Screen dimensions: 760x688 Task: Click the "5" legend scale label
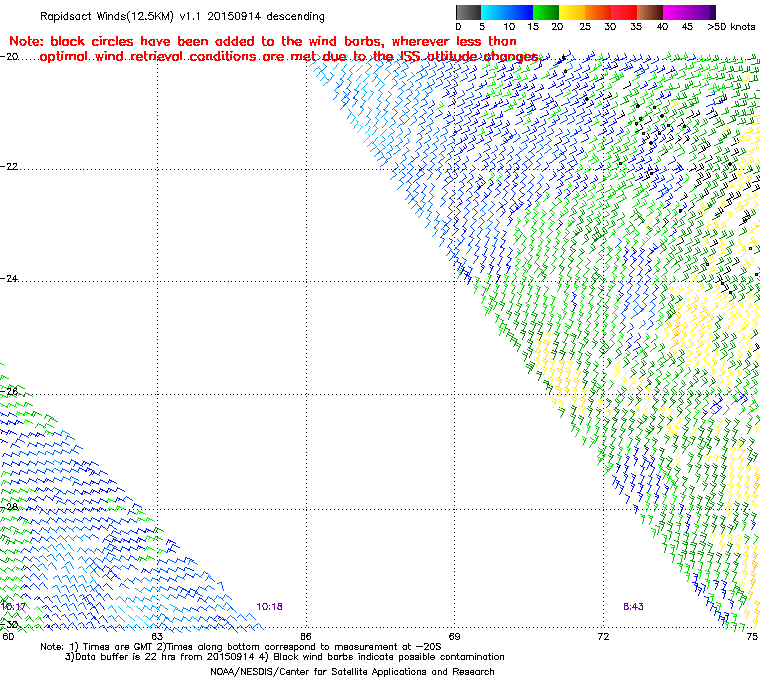pos(482,27)
